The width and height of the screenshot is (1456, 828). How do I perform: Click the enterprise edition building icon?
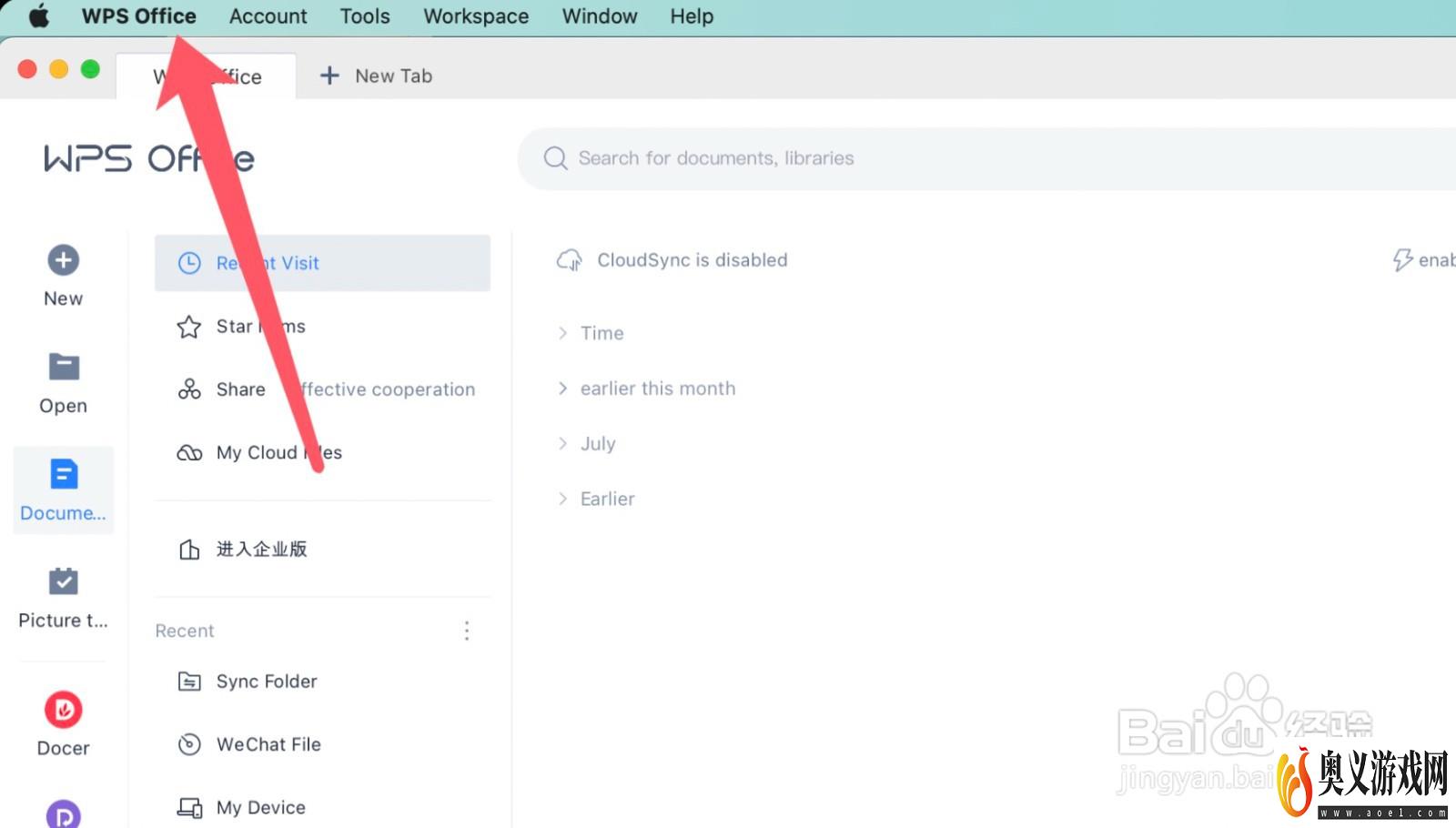(189, 550)
